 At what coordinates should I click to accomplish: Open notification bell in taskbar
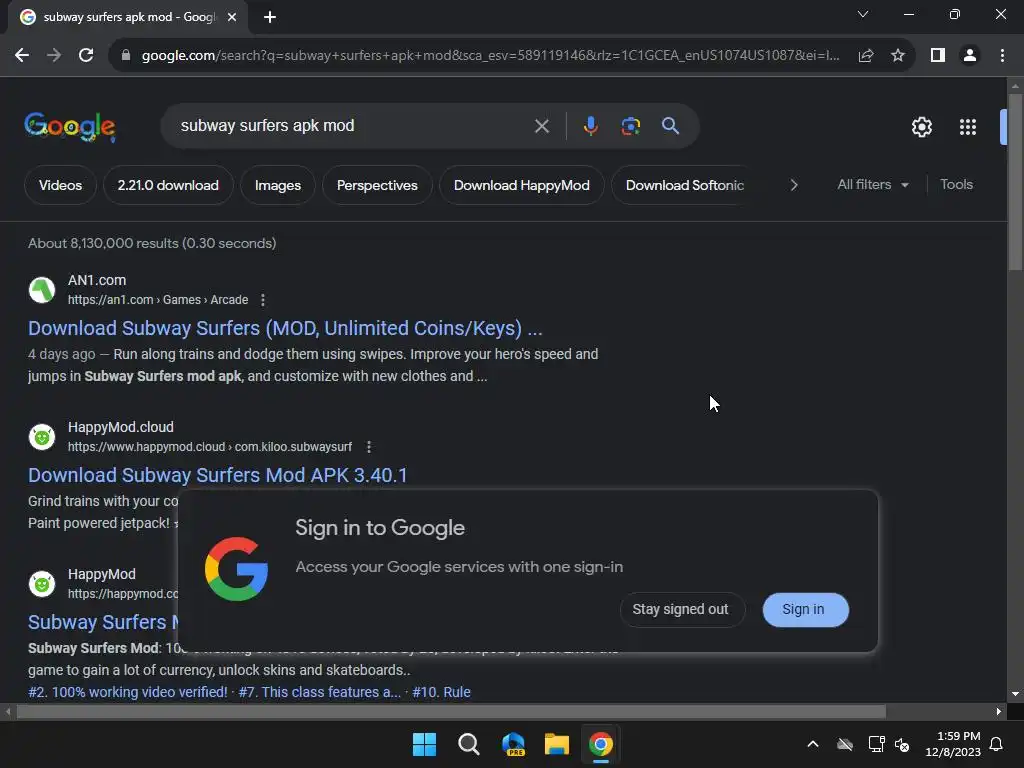coord(996,744)
